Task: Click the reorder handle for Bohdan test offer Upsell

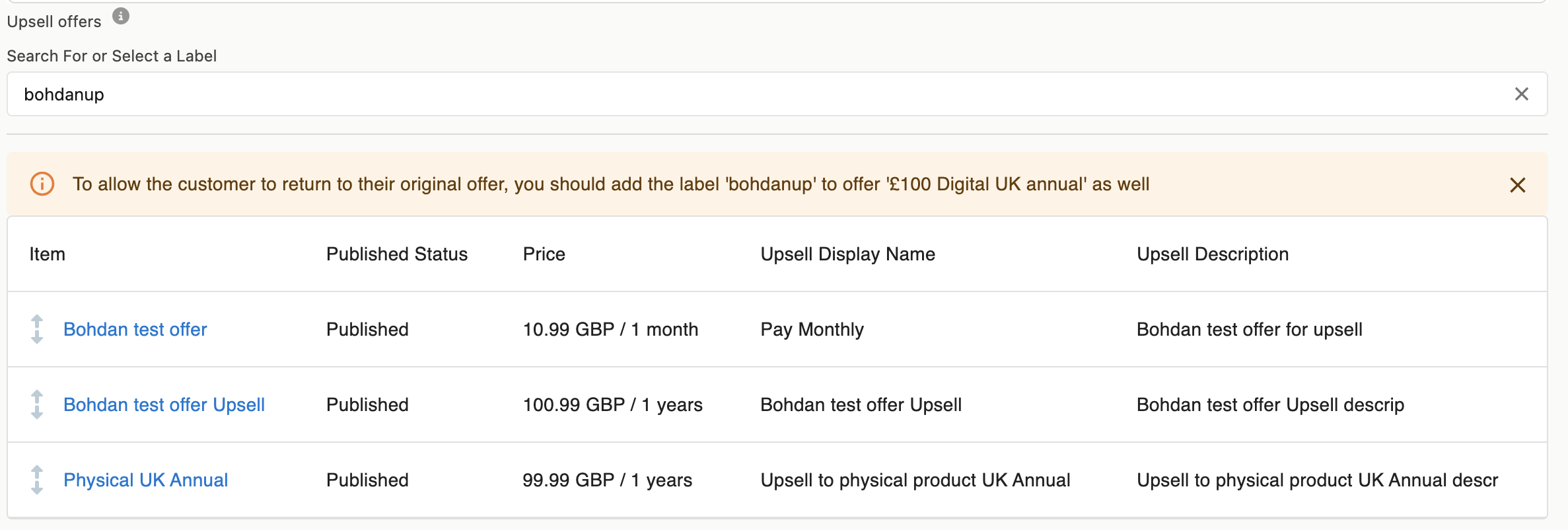Action: click(x=37, y=404)
